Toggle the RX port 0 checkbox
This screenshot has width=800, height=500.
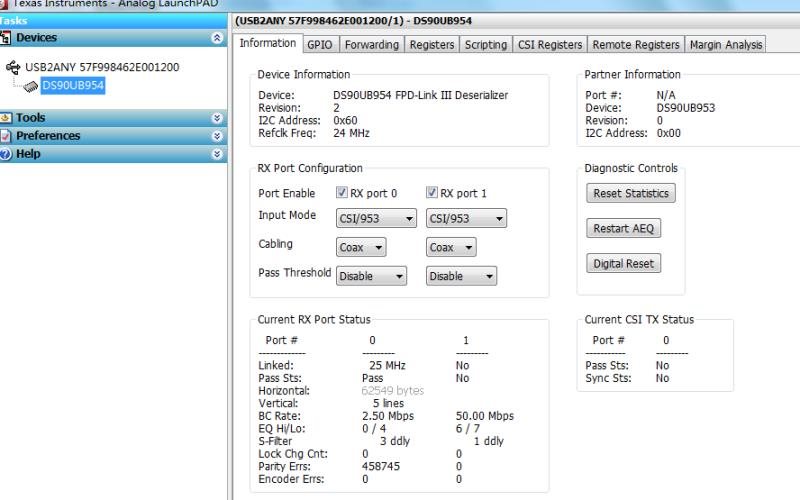click(x=341, y=192)
